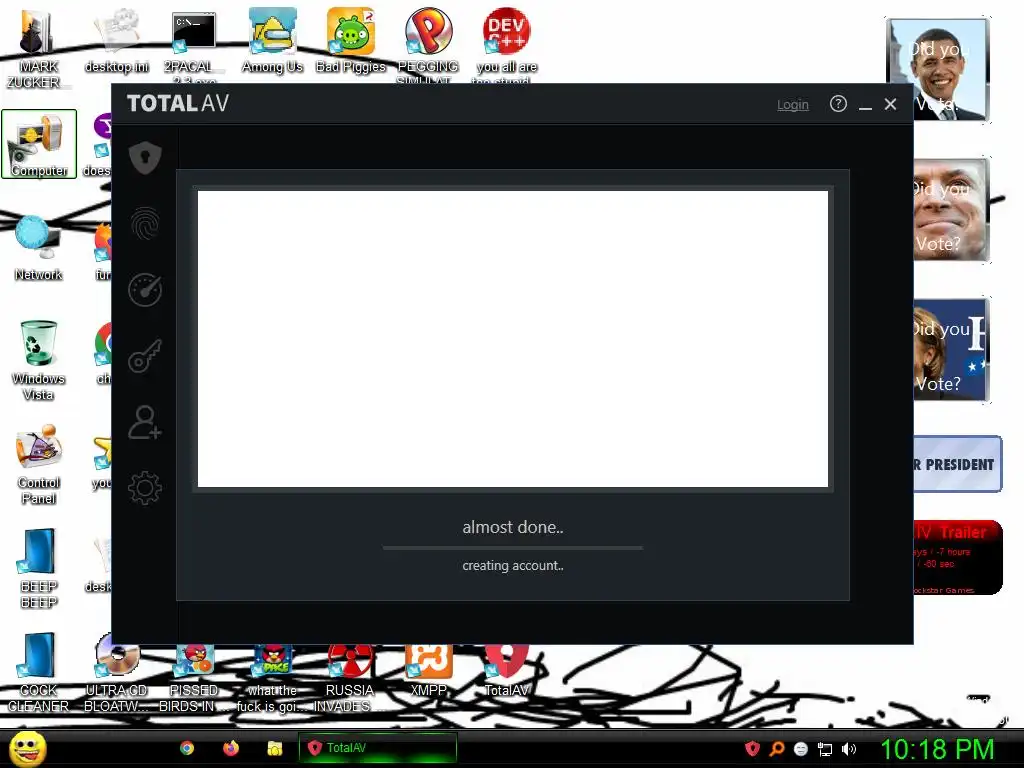The height and width of the screenshot is (768, 1024).
Task: Select the 'what the fuck is goi...' desktop shortcut
Action: [x=272, y=679]
